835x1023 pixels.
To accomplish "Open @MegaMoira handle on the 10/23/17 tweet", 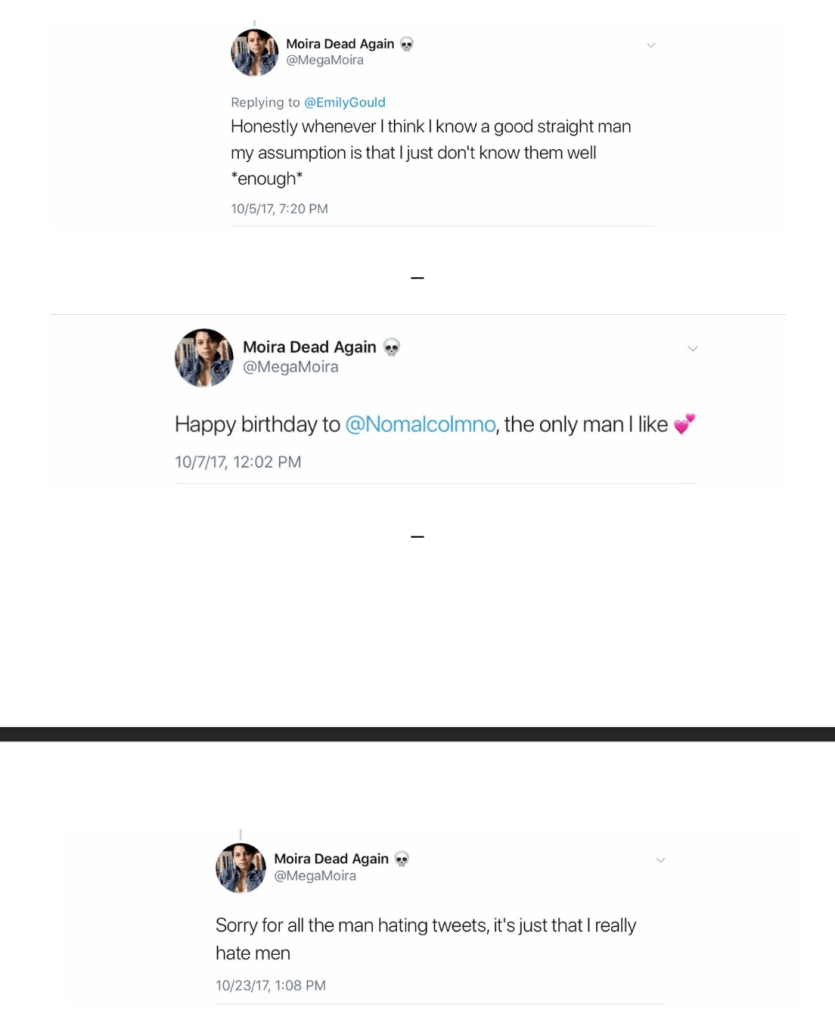I will click(315, 876).
